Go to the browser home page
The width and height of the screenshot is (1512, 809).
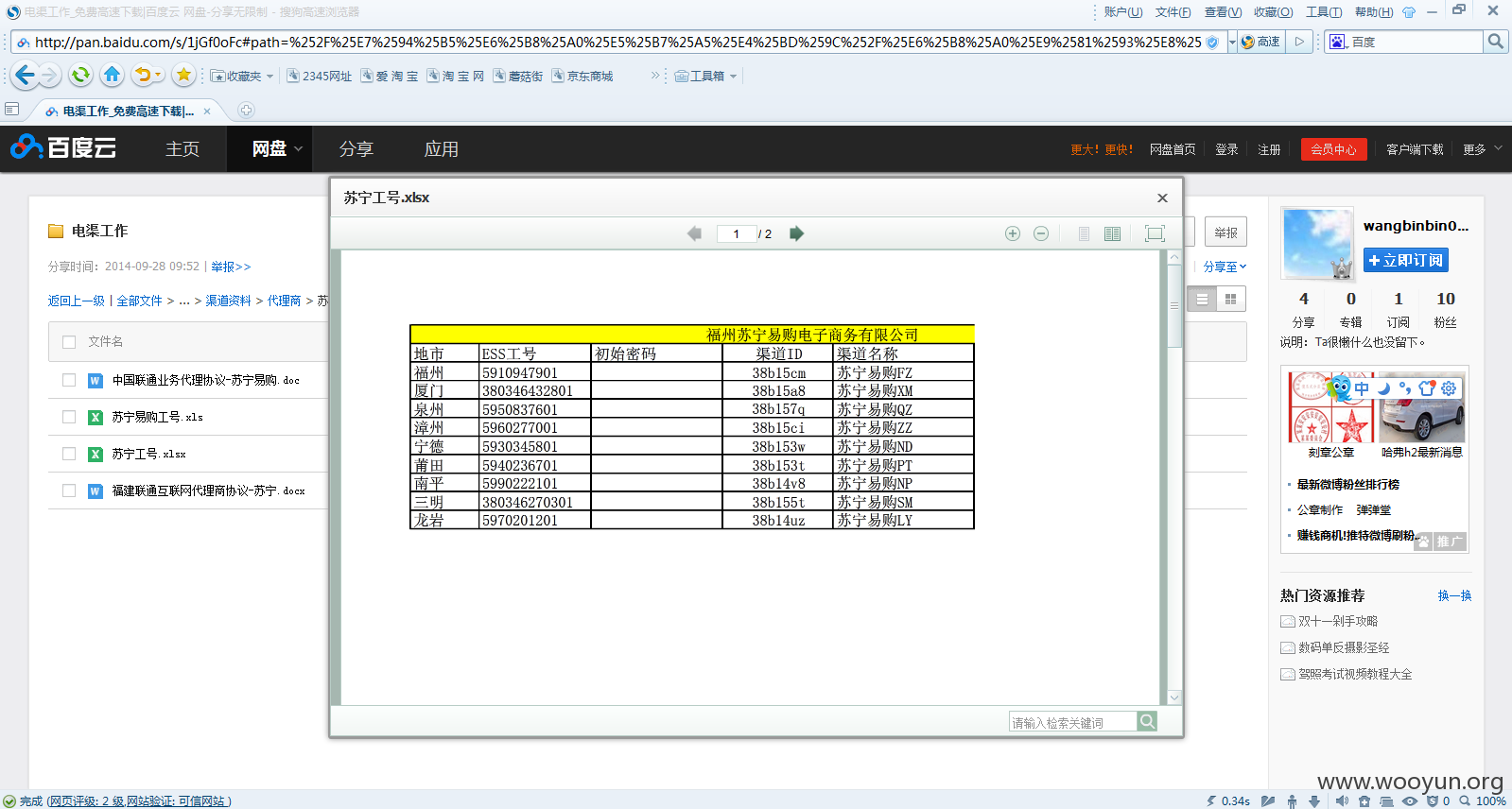tap(112, 75)
